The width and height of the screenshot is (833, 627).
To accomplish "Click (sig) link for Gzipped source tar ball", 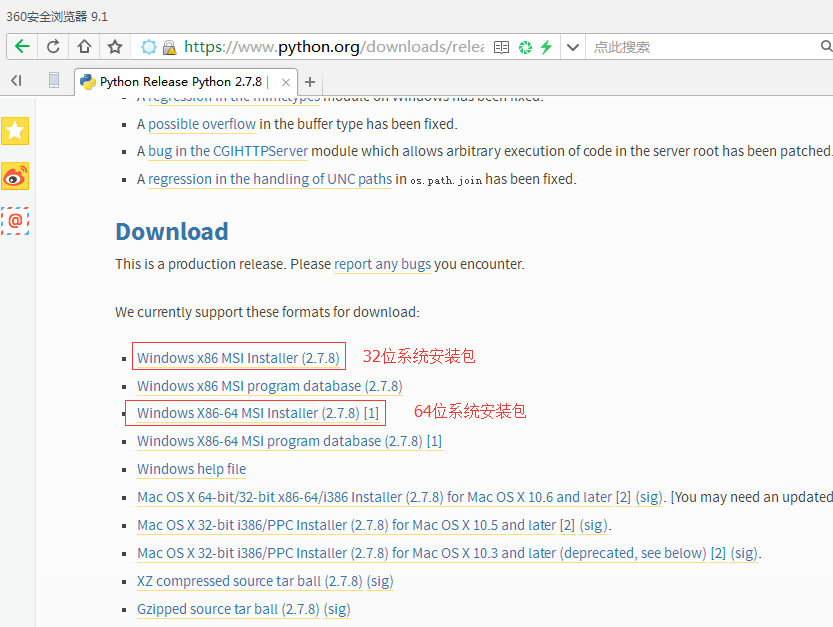I will click(337, 609).
